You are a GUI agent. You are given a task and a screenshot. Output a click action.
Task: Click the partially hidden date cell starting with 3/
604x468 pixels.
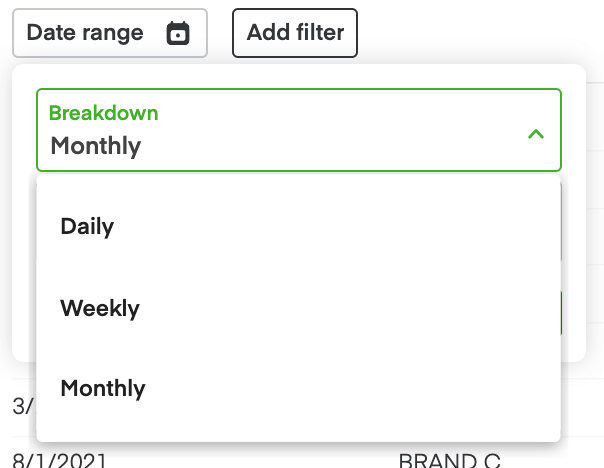[20, 406]
